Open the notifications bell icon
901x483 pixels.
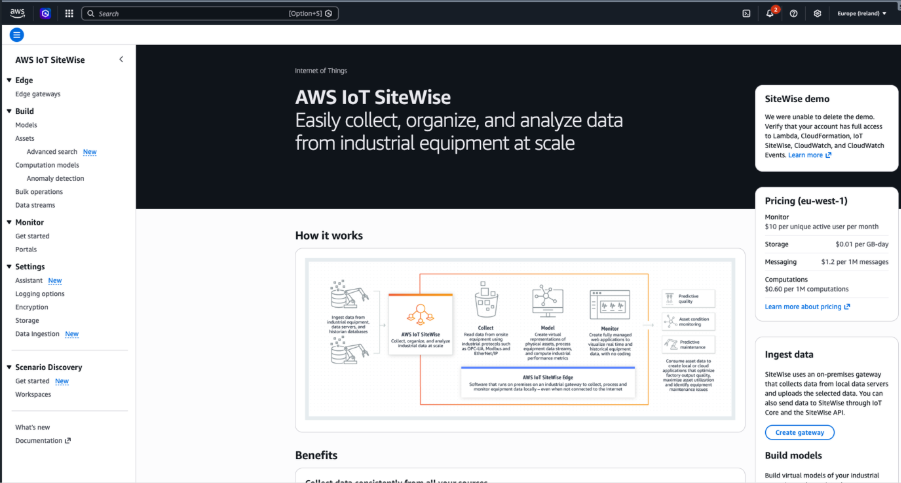coord(770,13)
